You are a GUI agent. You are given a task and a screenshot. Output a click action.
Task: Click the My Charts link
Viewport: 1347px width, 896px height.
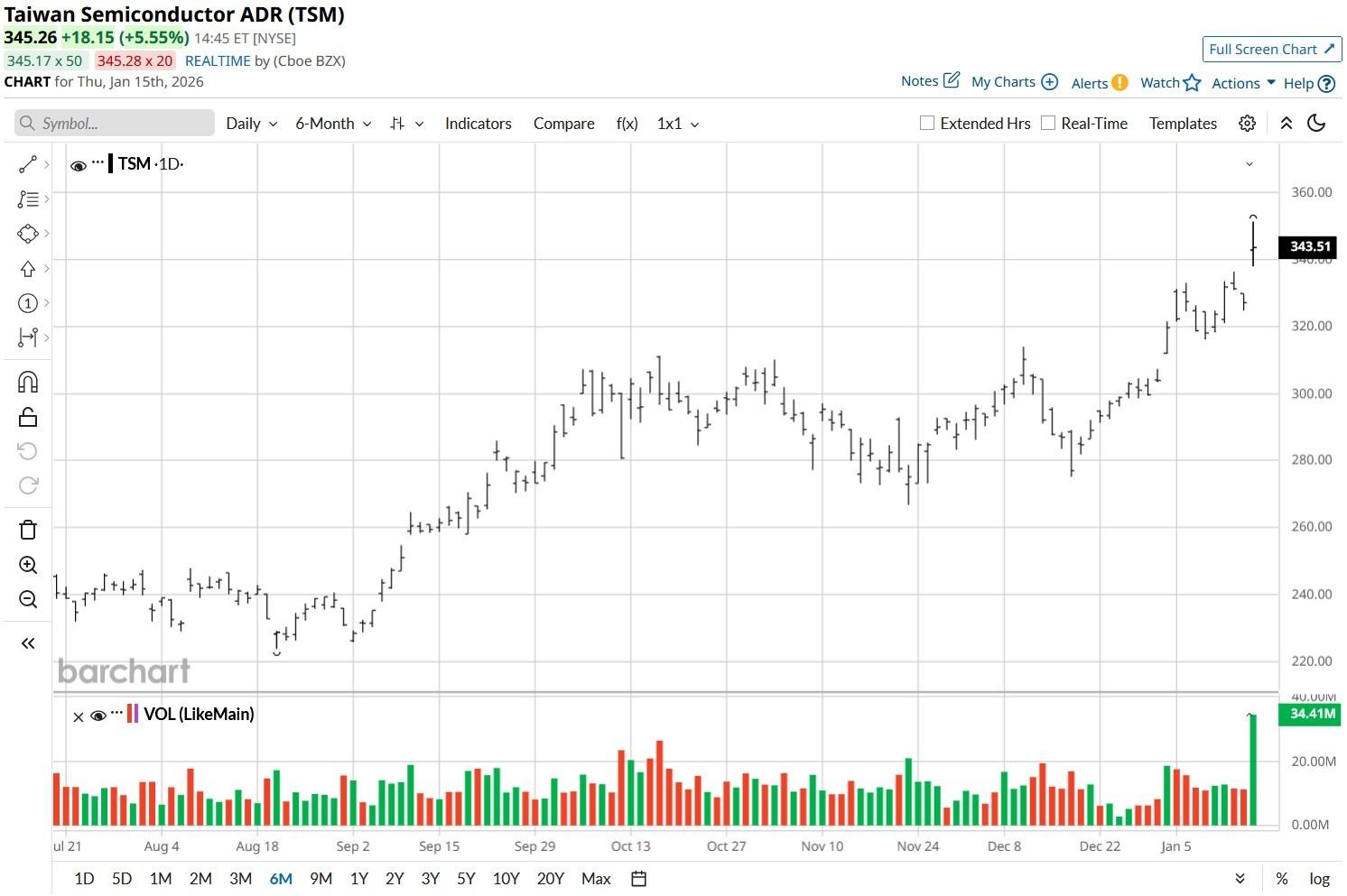[x=1003, y=82]
